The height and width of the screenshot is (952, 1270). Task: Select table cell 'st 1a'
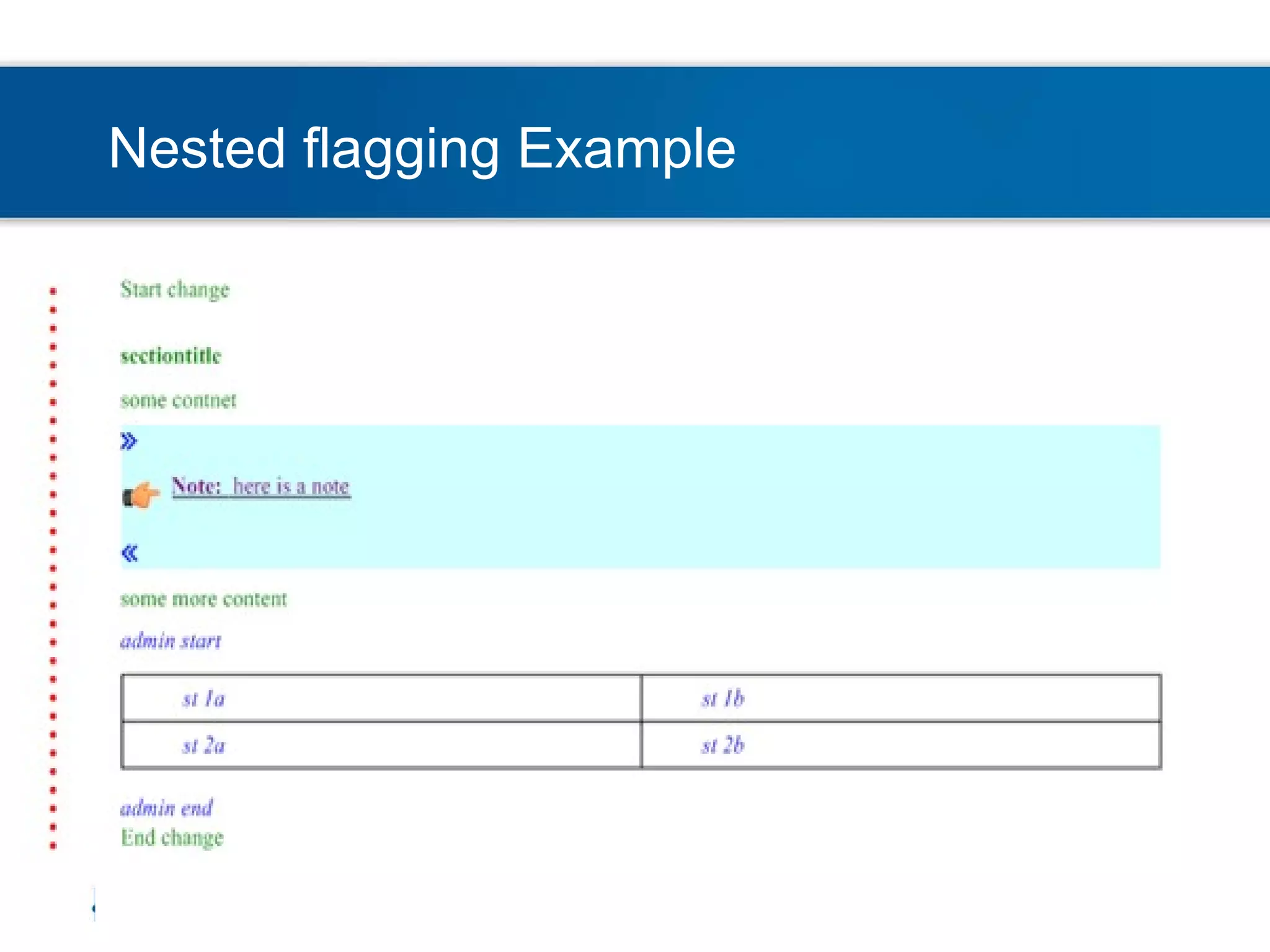(x=382, y=699)
